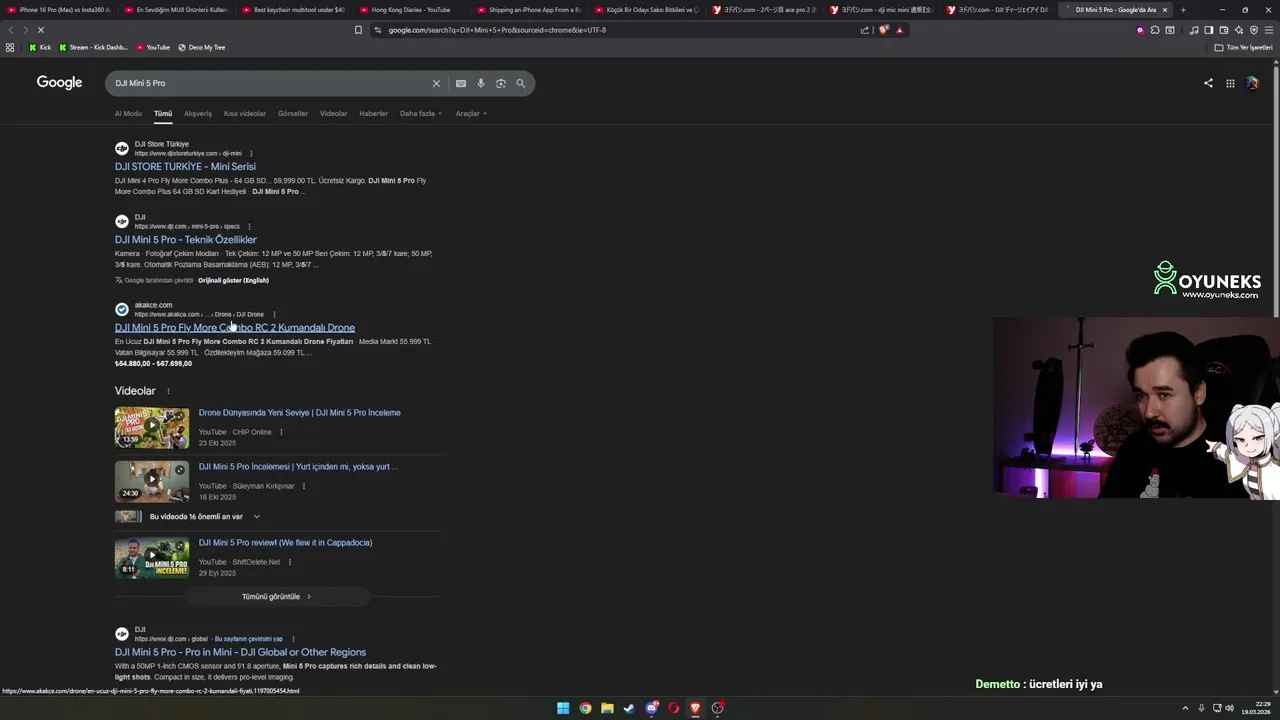Image resolution: width=1280 pixels, height=720 pixels.
Task: Open more options for DJI Store Türkiye result
Action: point(251,153)
